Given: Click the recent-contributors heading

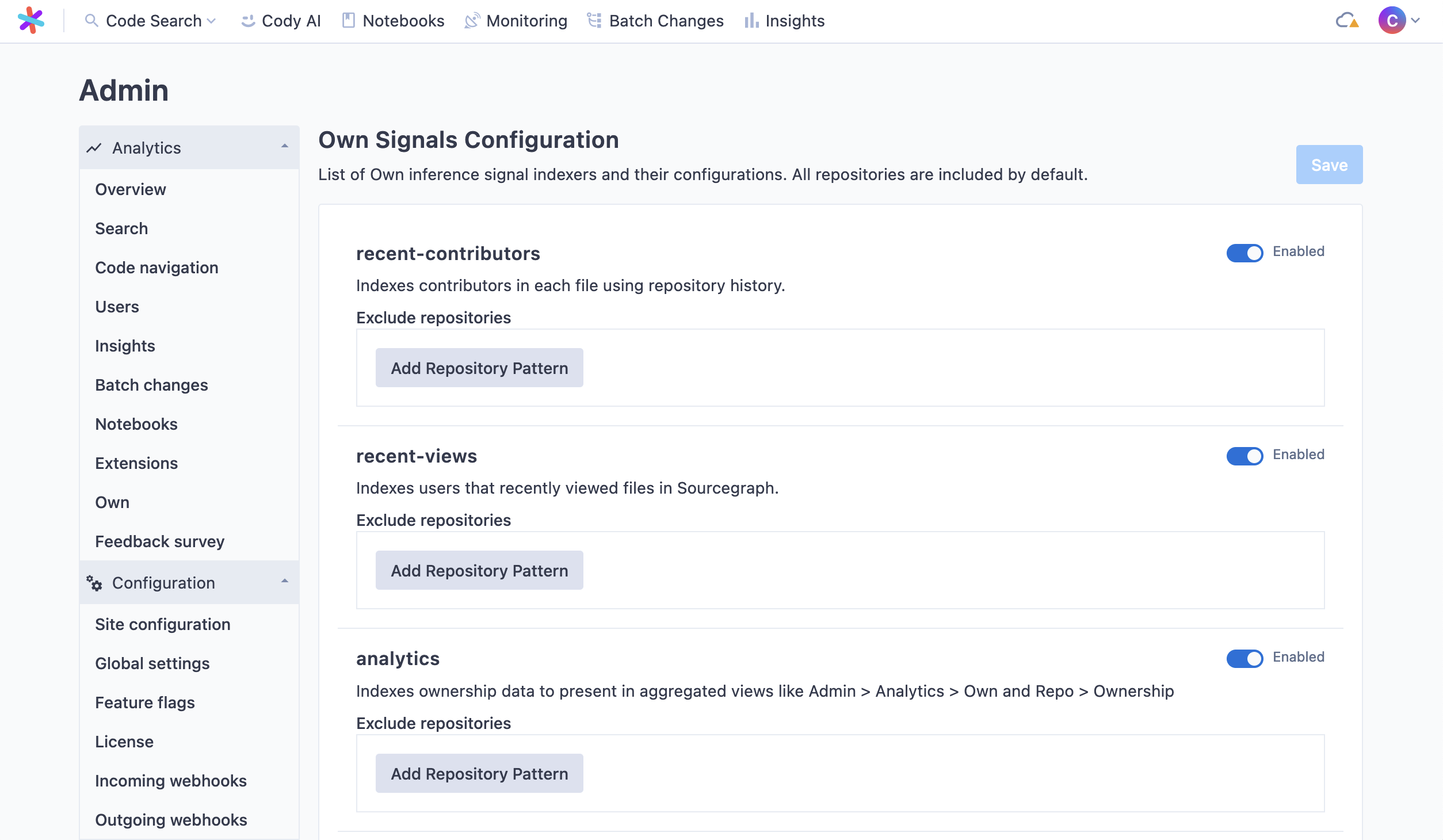Looking at the screenshot, I should [x=448, y=254].
